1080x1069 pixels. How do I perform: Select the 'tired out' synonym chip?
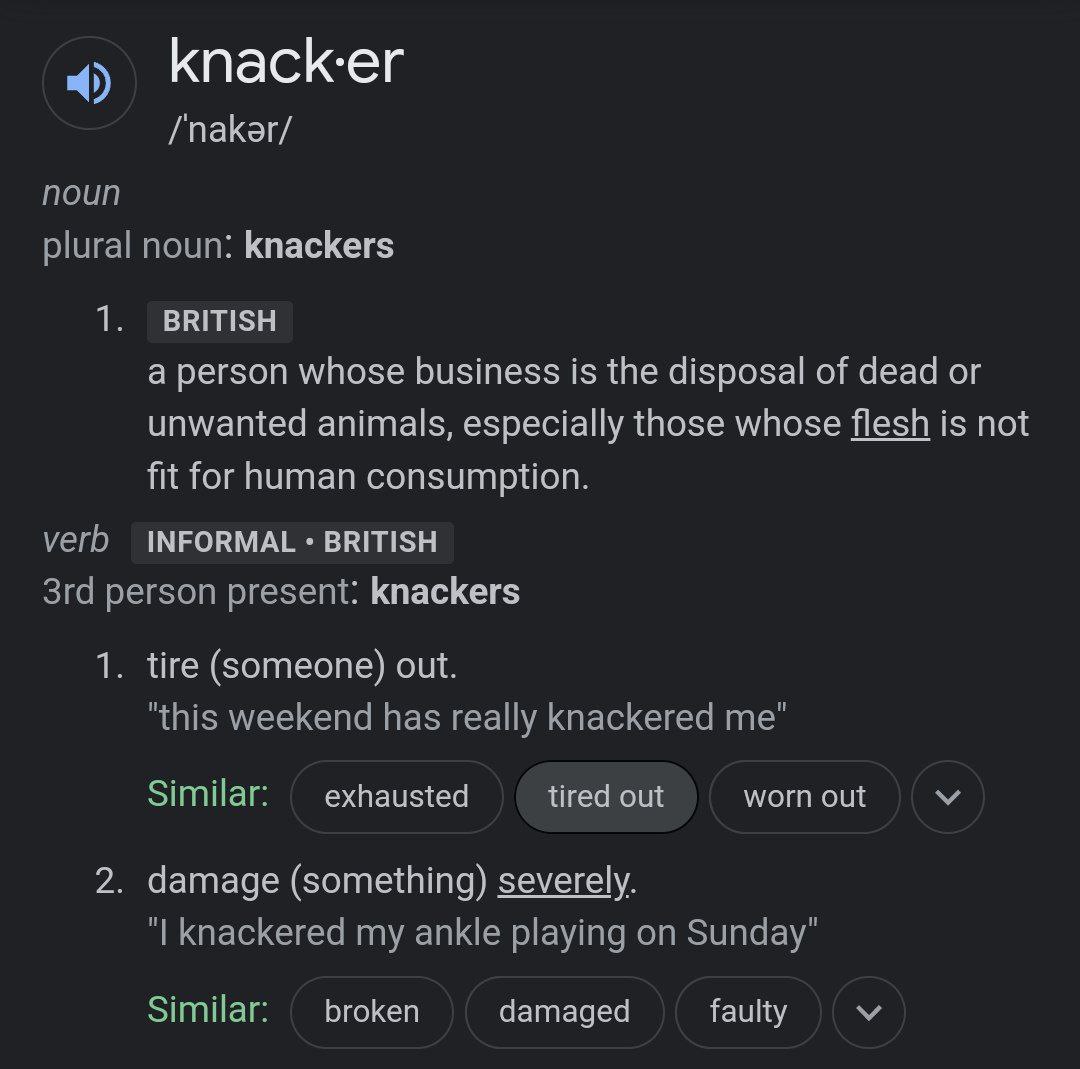click(606, 797)
